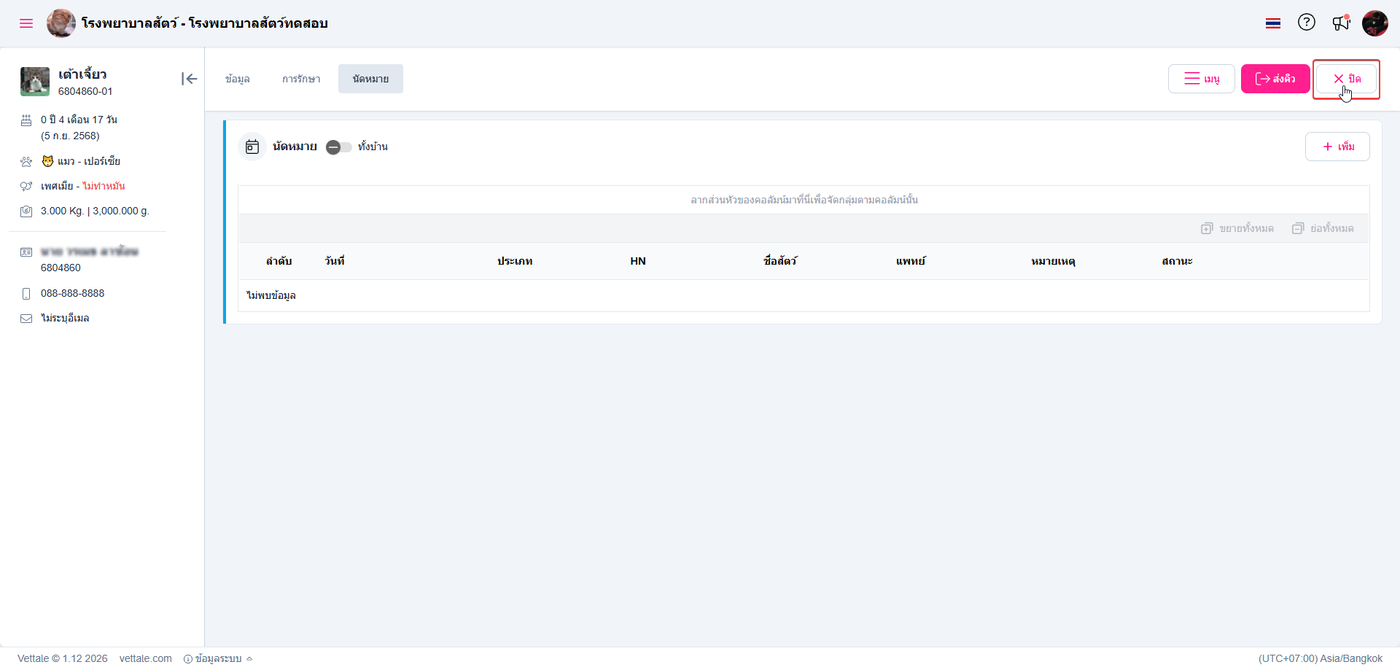Click the ไม่ระบุอีเมล email text

65,318
